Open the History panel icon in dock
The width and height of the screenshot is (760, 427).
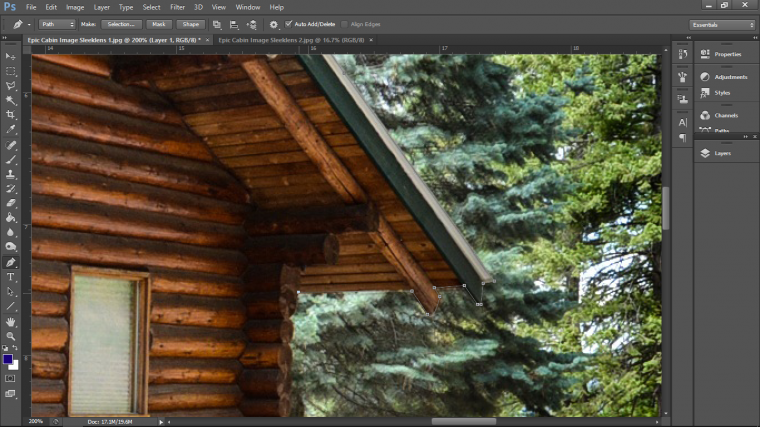click(x=682, y=54)
